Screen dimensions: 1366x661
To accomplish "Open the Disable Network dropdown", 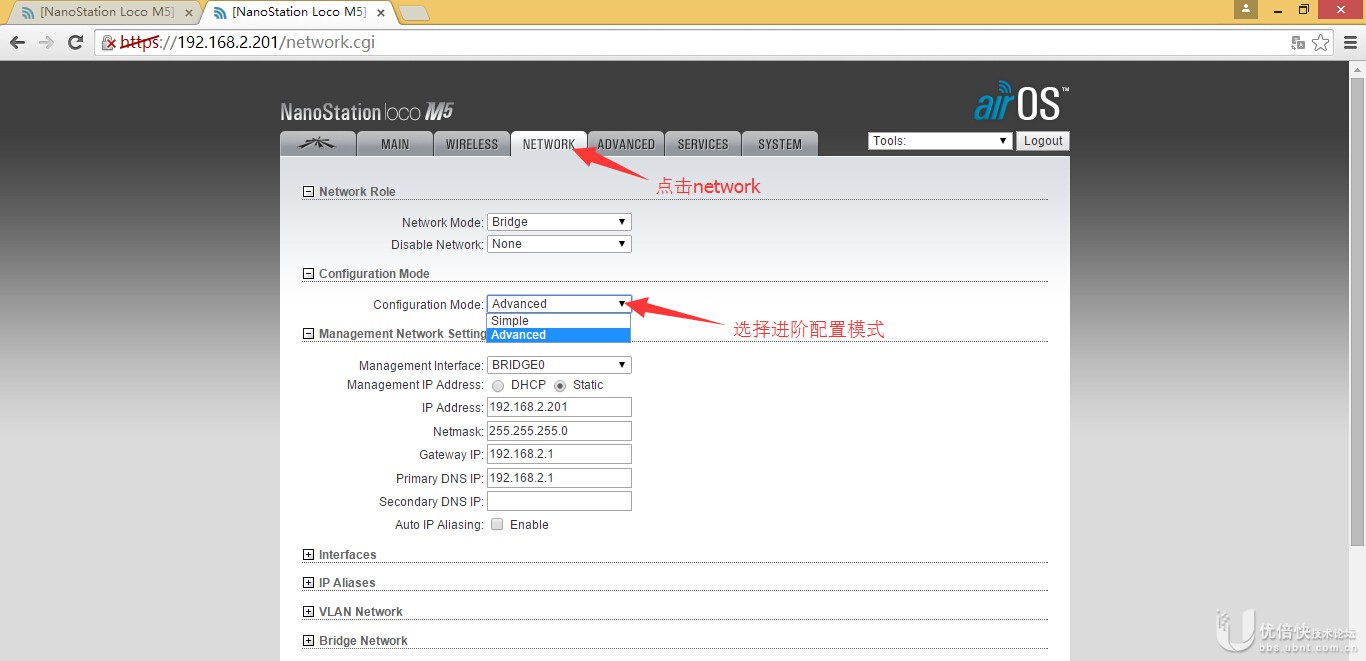I will [559, 244].
